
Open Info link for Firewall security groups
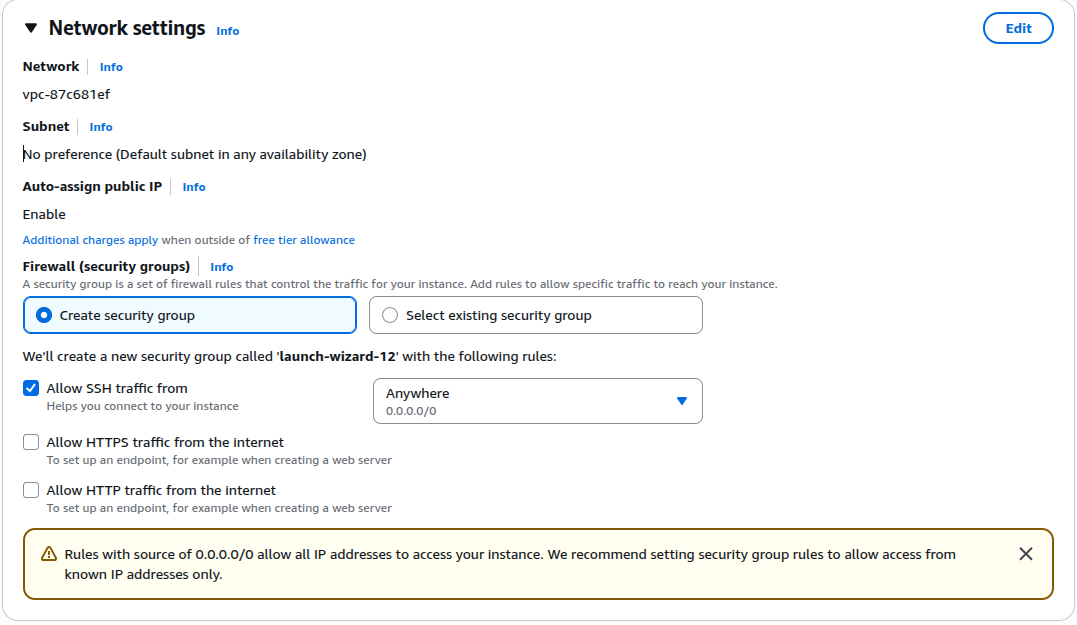pyautogui.click(x=222, y=267)
